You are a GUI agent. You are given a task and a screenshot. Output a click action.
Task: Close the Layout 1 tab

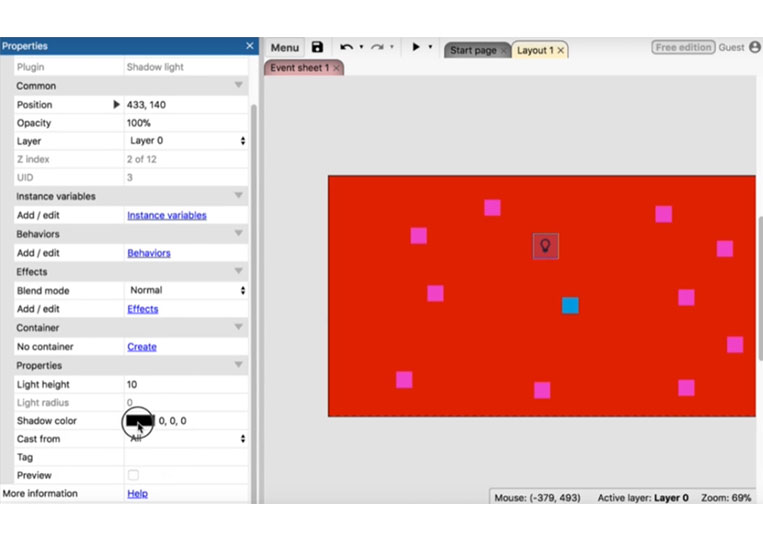pyautogui.click(x=561, y=50)
